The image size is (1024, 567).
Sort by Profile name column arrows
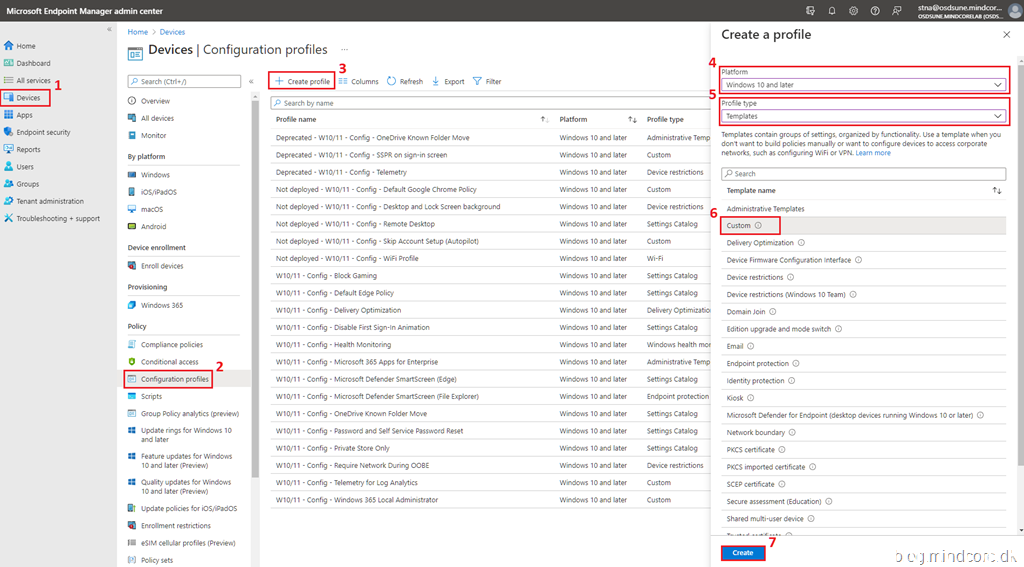545,120
